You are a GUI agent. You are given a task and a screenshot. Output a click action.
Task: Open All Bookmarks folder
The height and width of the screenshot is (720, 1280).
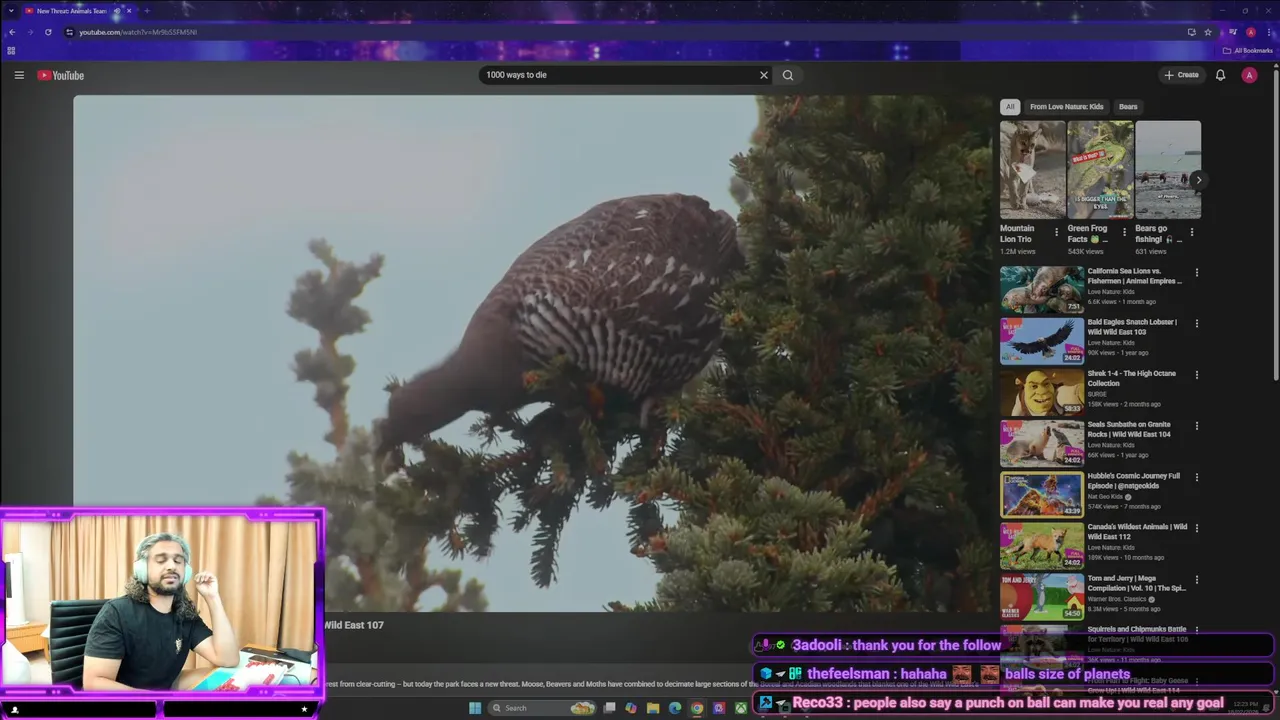[1248, 50]
